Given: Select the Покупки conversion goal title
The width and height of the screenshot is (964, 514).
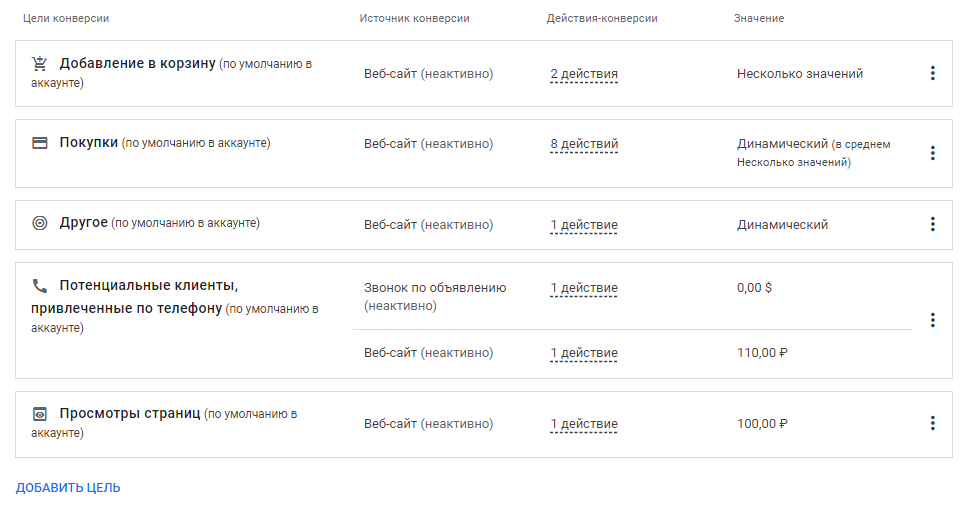Looking at the screenshot, I should (89, 143).
